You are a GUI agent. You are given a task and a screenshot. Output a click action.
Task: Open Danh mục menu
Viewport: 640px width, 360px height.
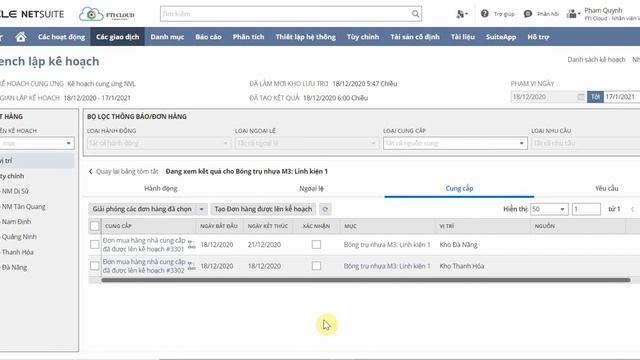pyautogui.click(x=167, y=37)
